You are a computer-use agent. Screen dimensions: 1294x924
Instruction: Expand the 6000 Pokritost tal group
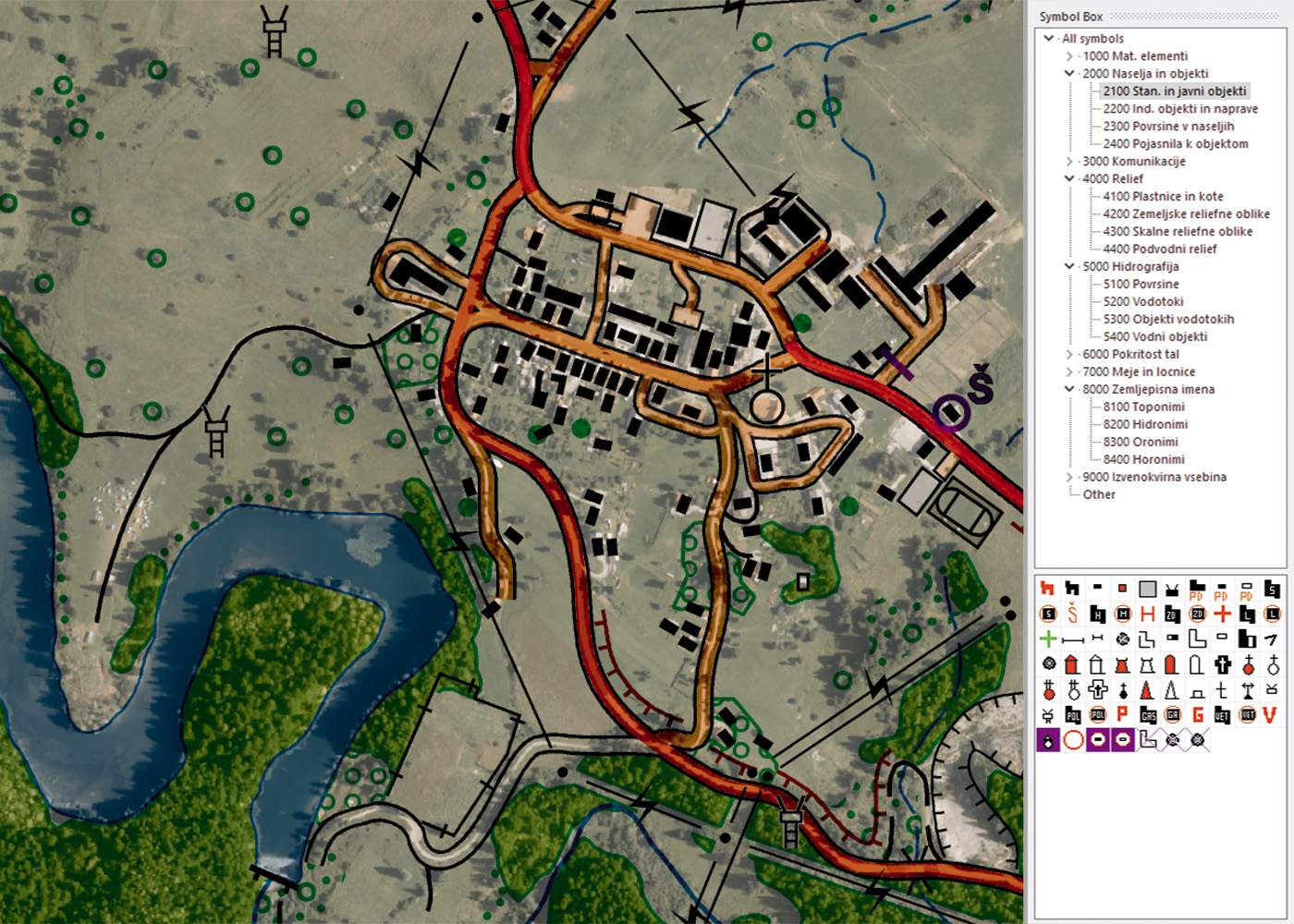(x=1069, y=355)
